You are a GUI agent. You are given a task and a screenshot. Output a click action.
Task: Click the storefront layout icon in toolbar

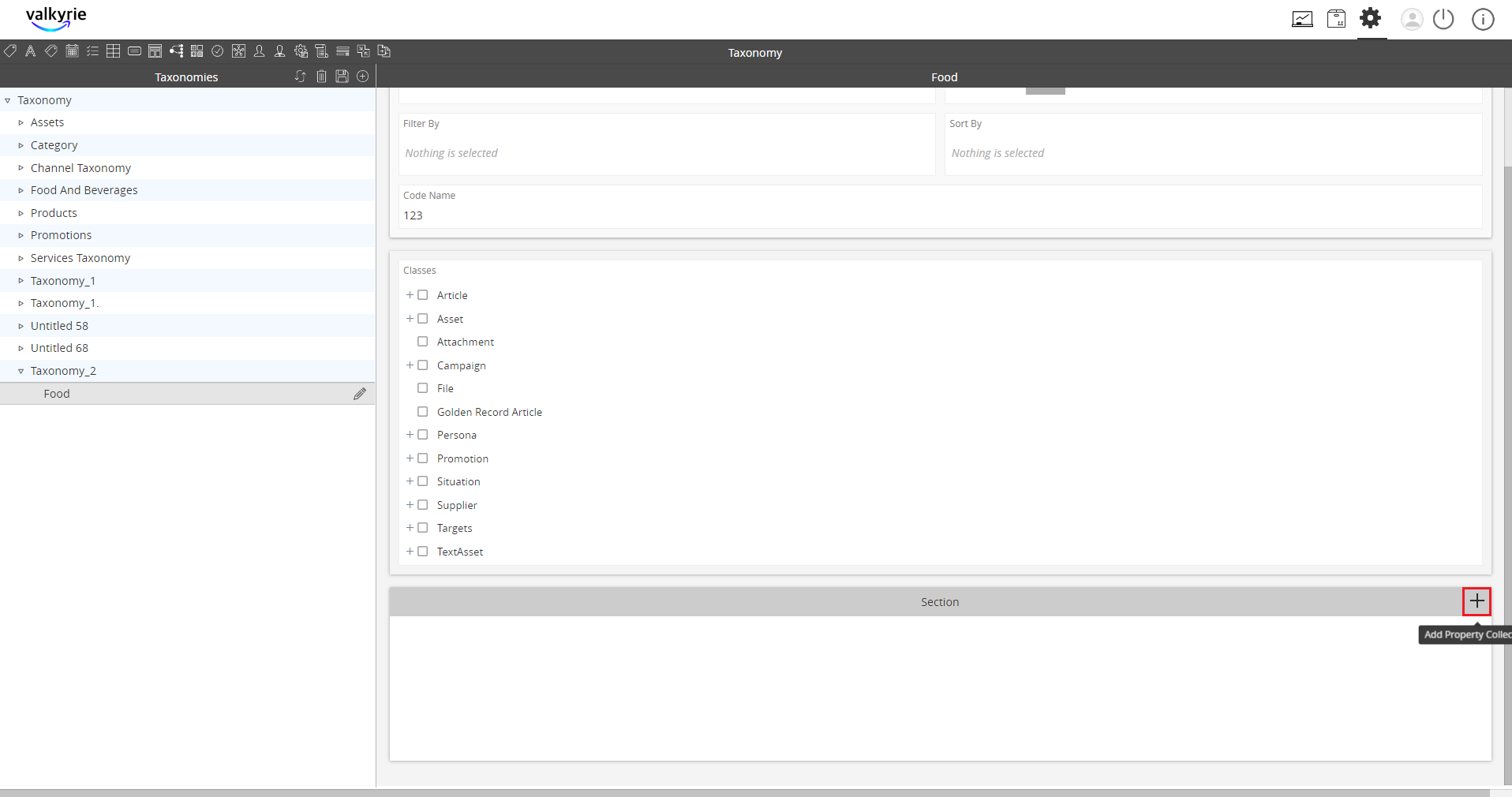pyautogui.click(x=155, y=51)
